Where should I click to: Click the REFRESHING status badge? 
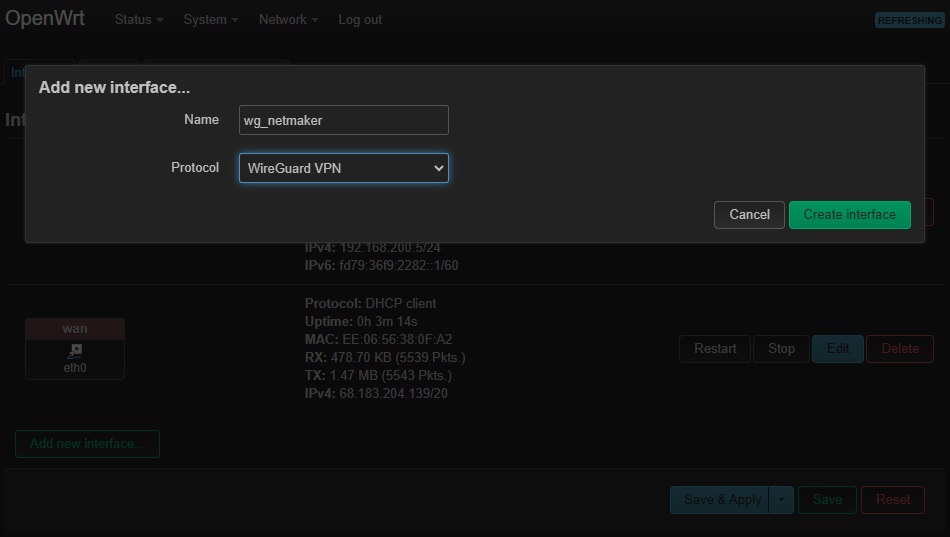click(909, 20)
